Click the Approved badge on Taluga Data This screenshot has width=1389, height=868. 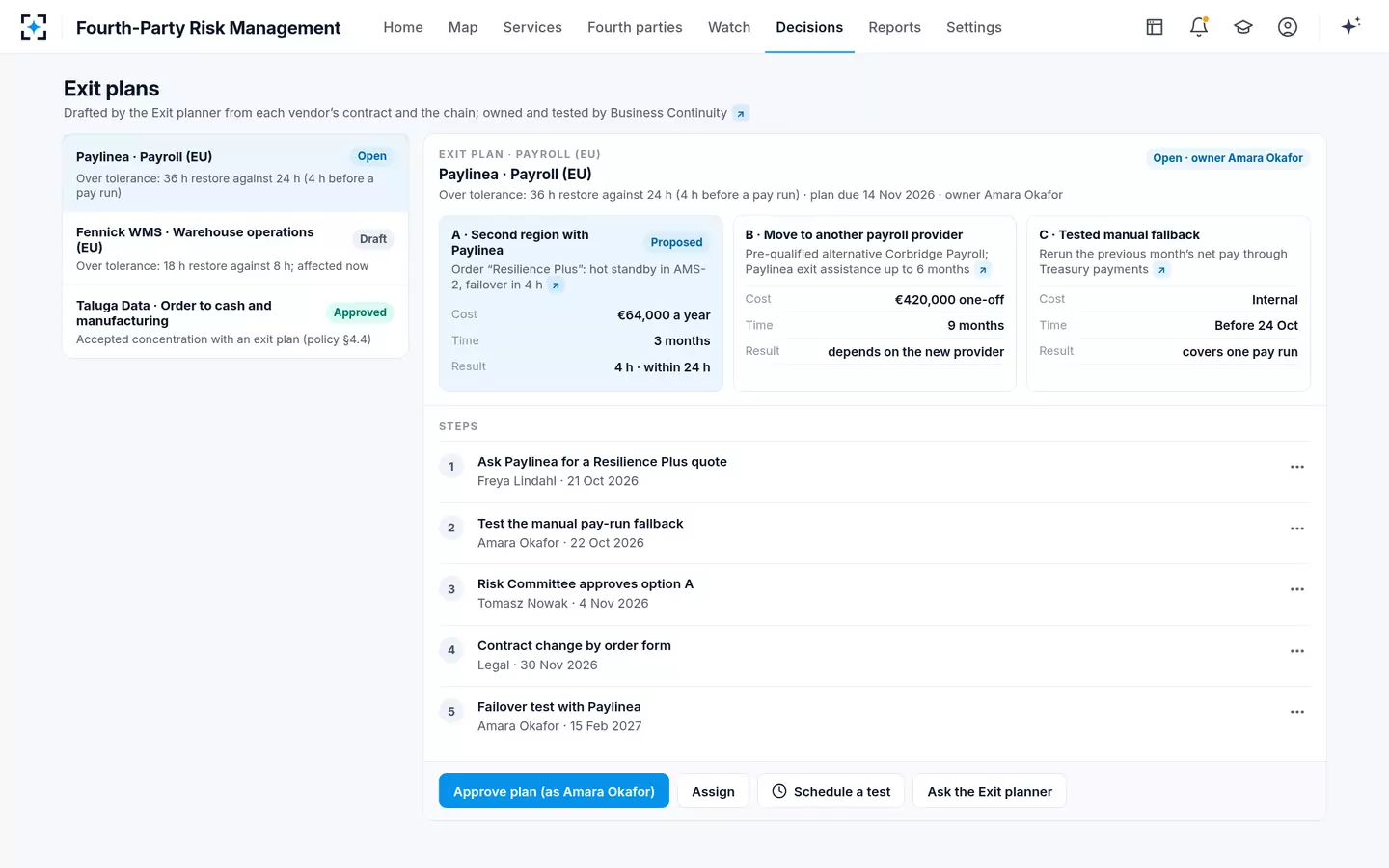(360, 312)
